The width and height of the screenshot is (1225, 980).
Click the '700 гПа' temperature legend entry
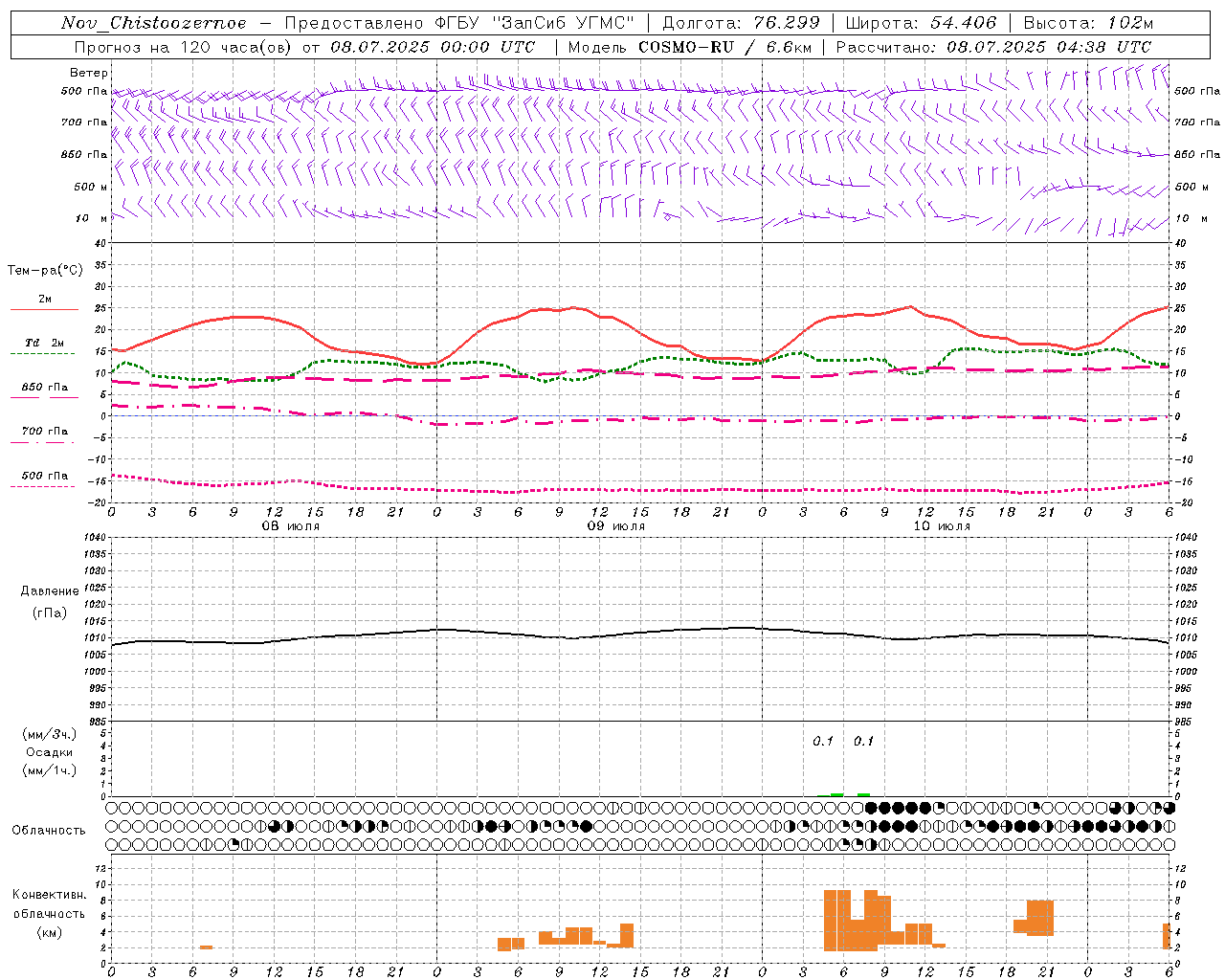45,431
